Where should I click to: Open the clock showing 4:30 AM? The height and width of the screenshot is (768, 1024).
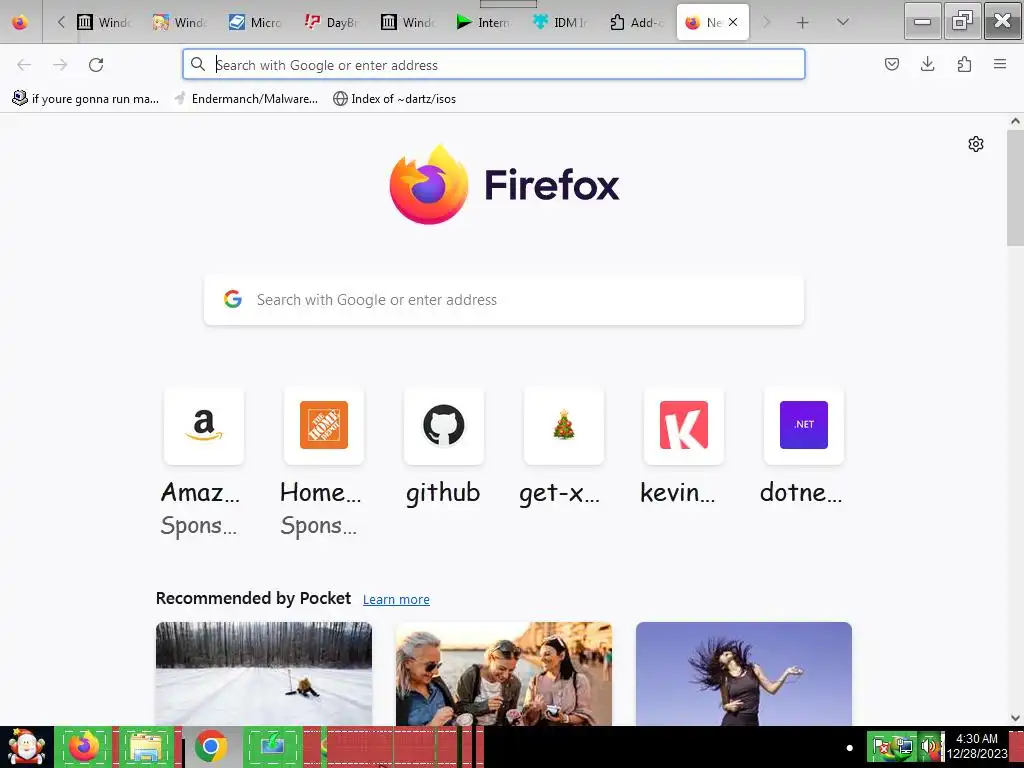point(977,746)
